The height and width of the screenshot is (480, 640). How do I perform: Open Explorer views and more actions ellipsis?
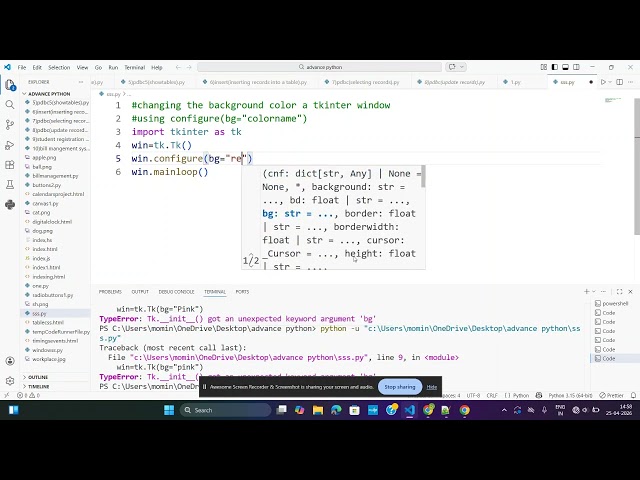point(81,82)
